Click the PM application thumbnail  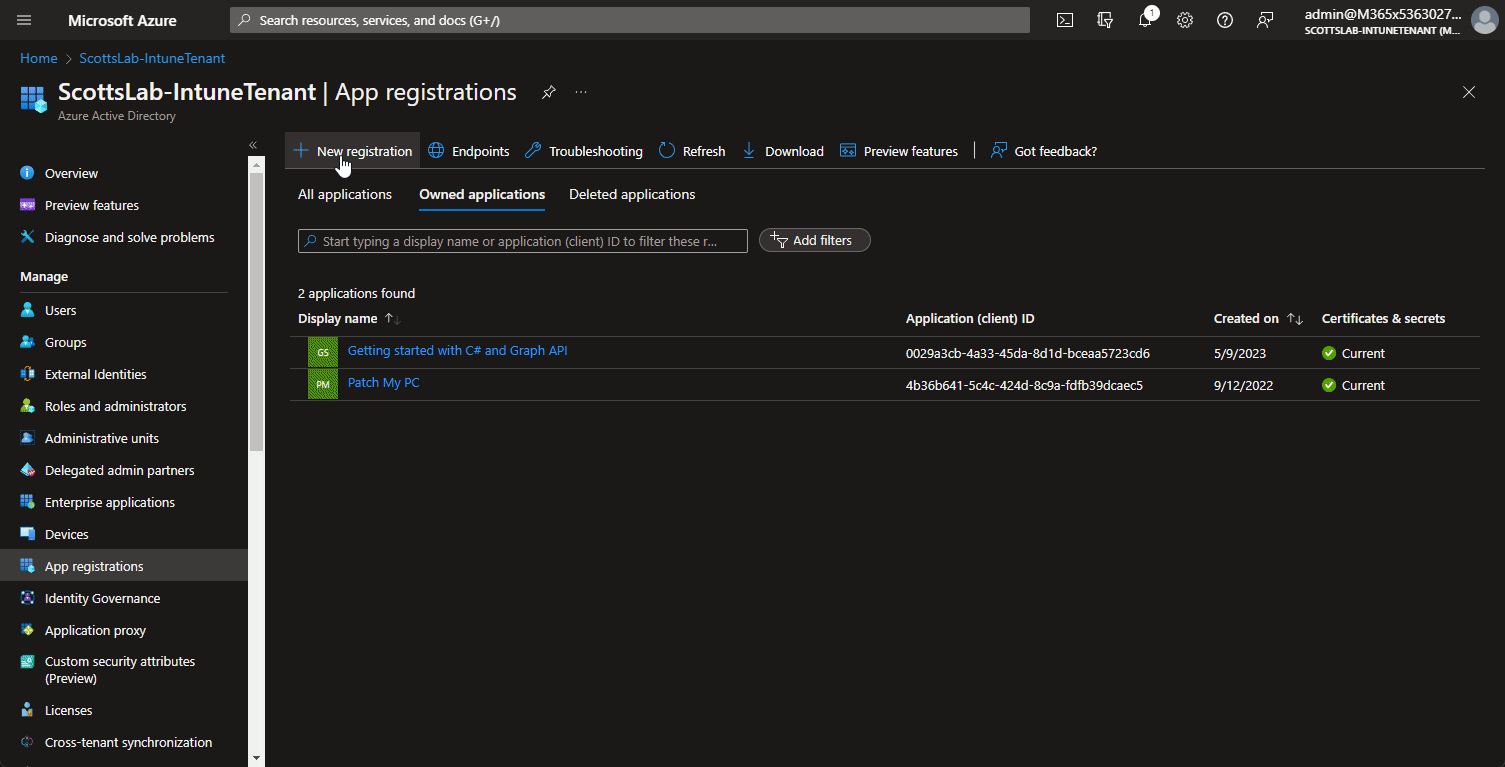[x=323, y=385]
